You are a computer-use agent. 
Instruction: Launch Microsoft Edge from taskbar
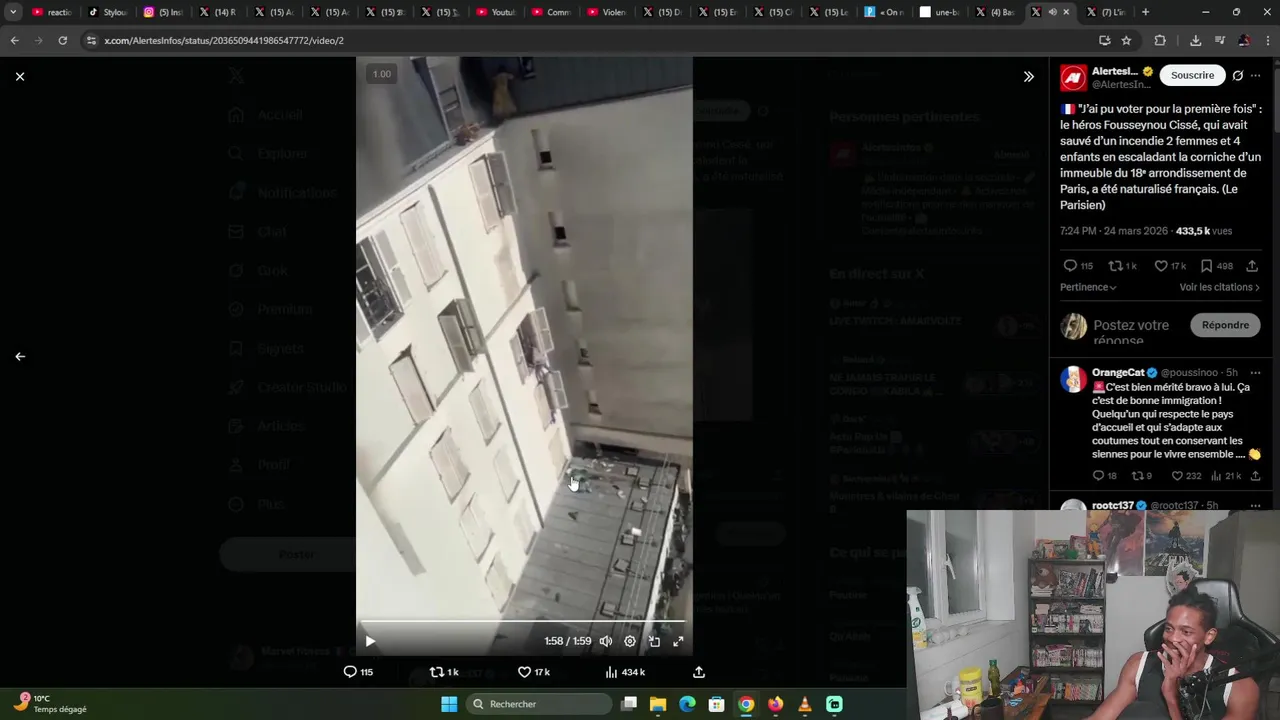click(687, 704)
